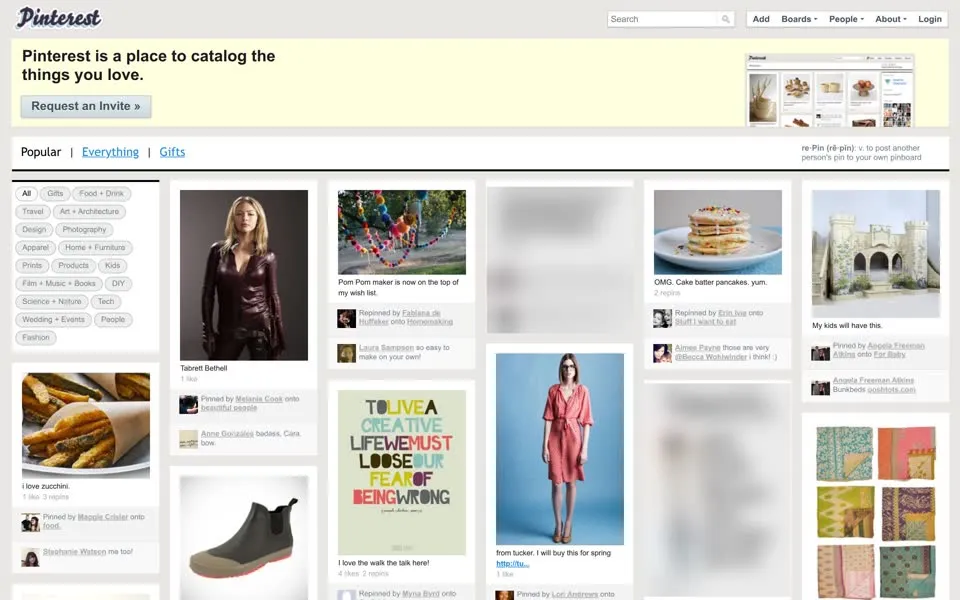This screenshot has height=600, width=960.
Task: Select the Popular tab
Action: (41, 152)
